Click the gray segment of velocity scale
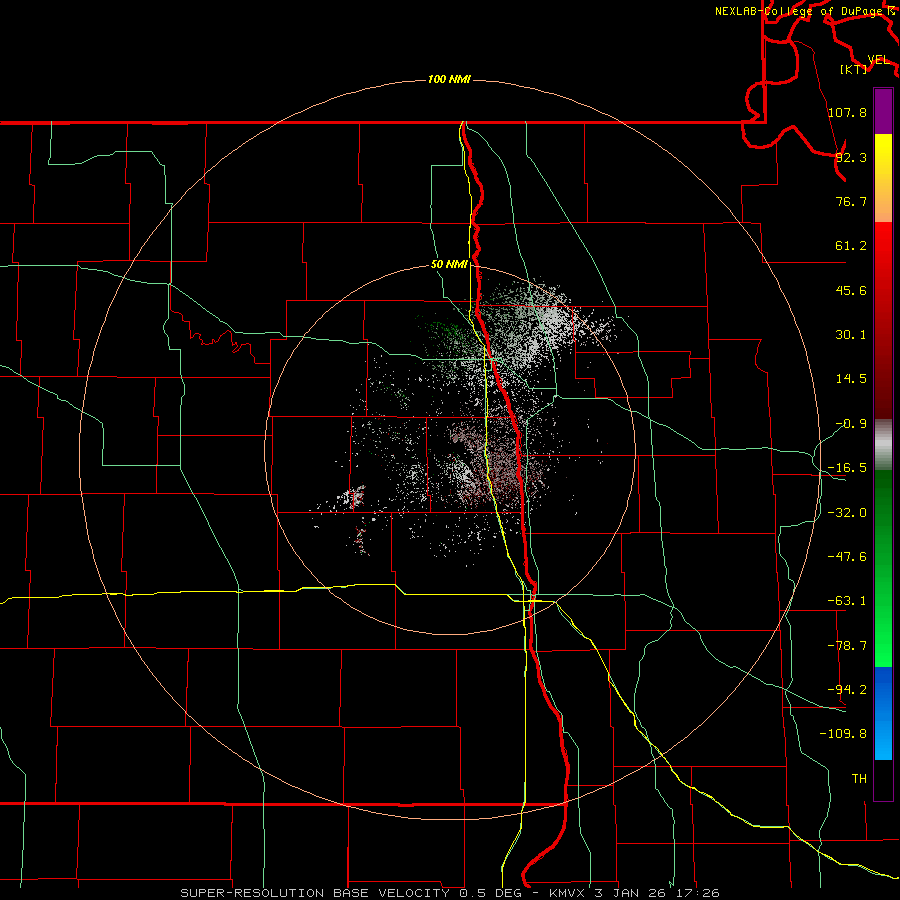 (x=883, y=445)
